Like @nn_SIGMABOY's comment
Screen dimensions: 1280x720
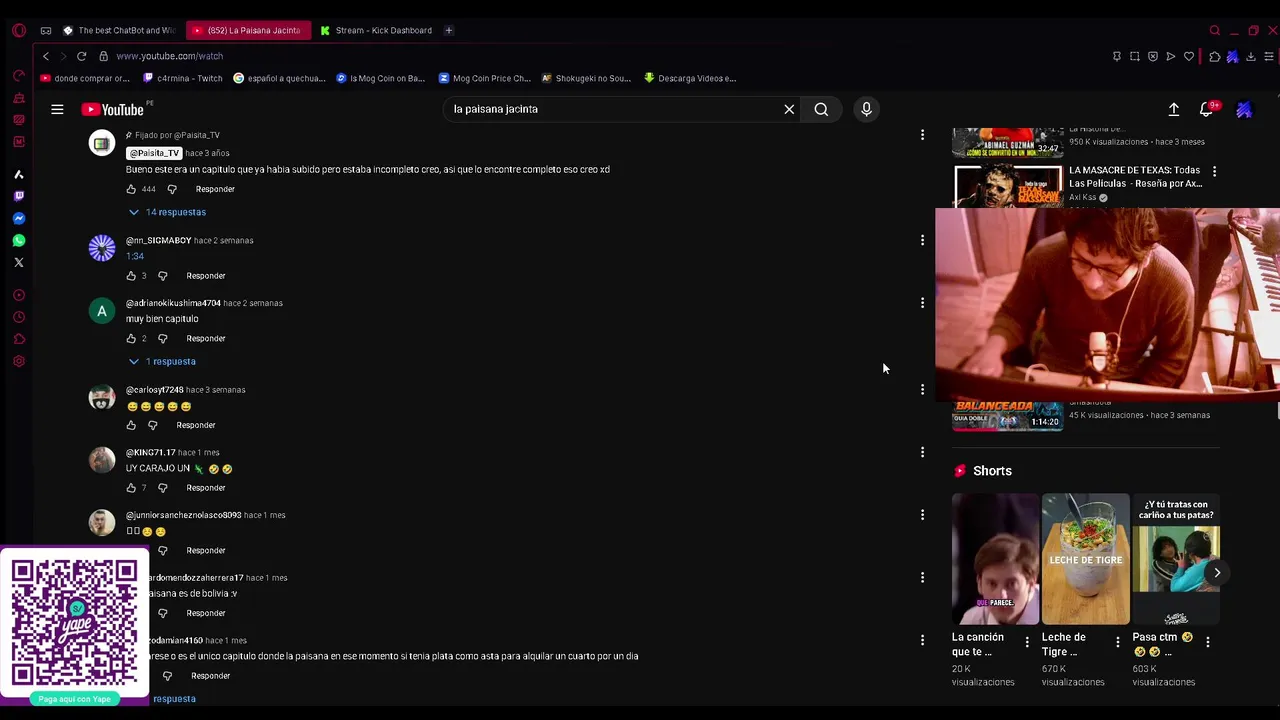point(131,276)
